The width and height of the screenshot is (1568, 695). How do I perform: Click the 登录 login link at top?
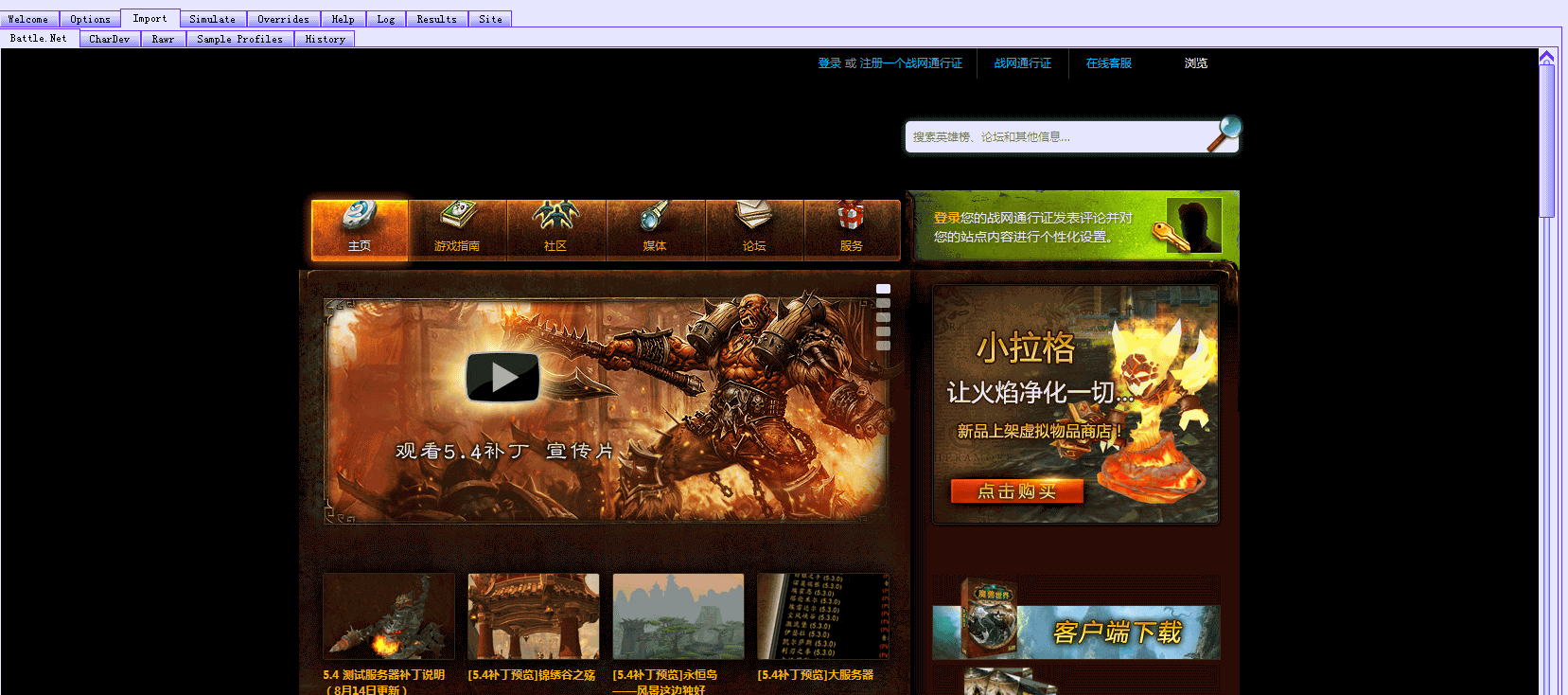point(830,63)
